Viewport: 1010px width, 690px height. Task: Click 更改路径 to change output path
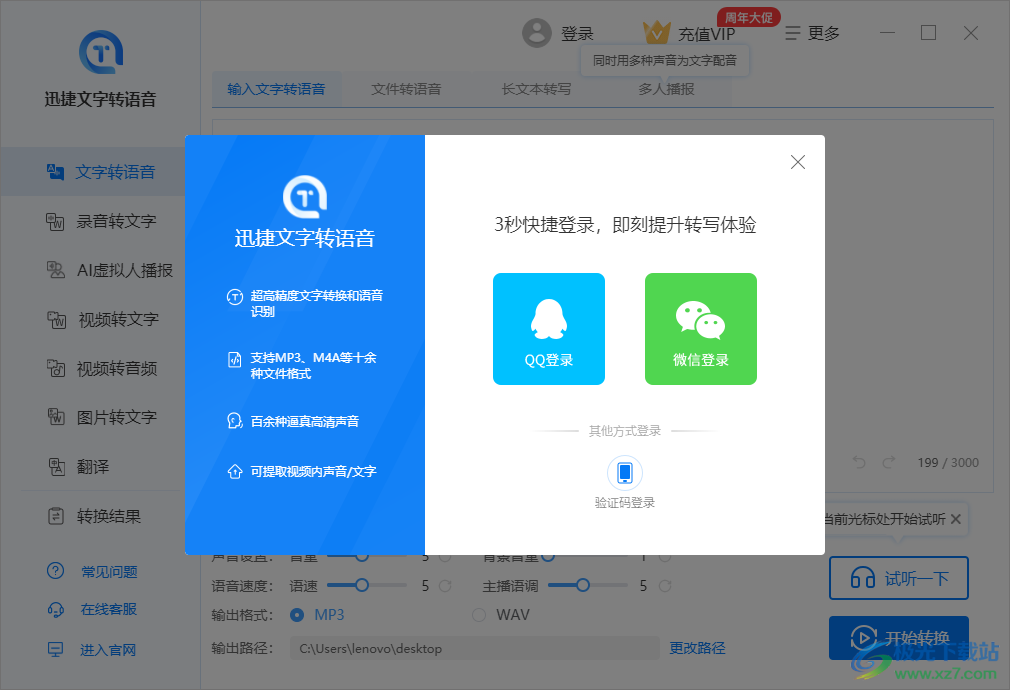pos(697,648)
